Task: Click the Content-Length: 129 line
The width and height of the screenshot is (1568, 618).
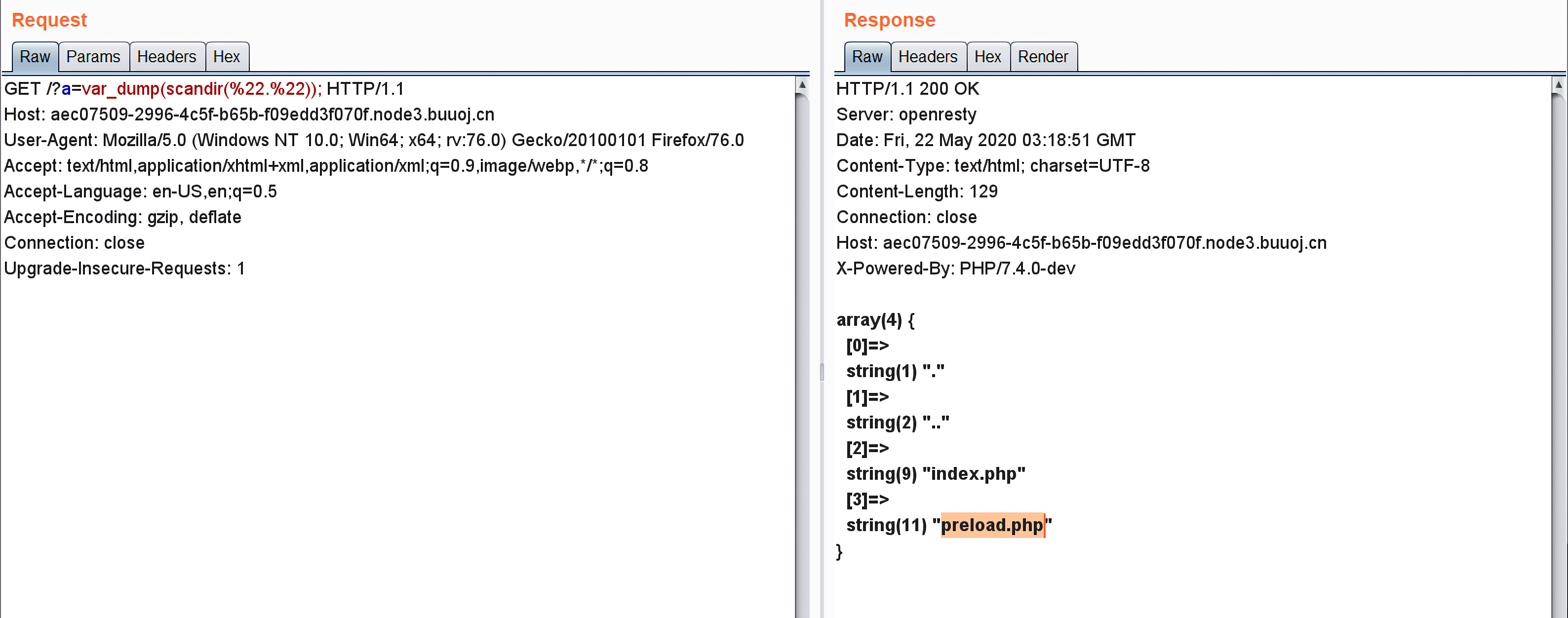Action: click(x=917, y=191)
